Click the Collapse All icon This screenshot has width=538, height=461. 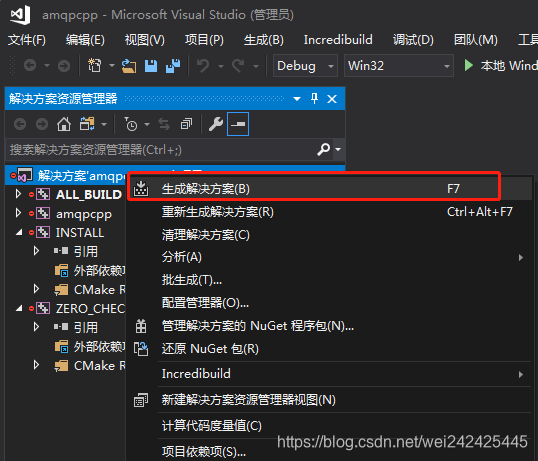186,124
